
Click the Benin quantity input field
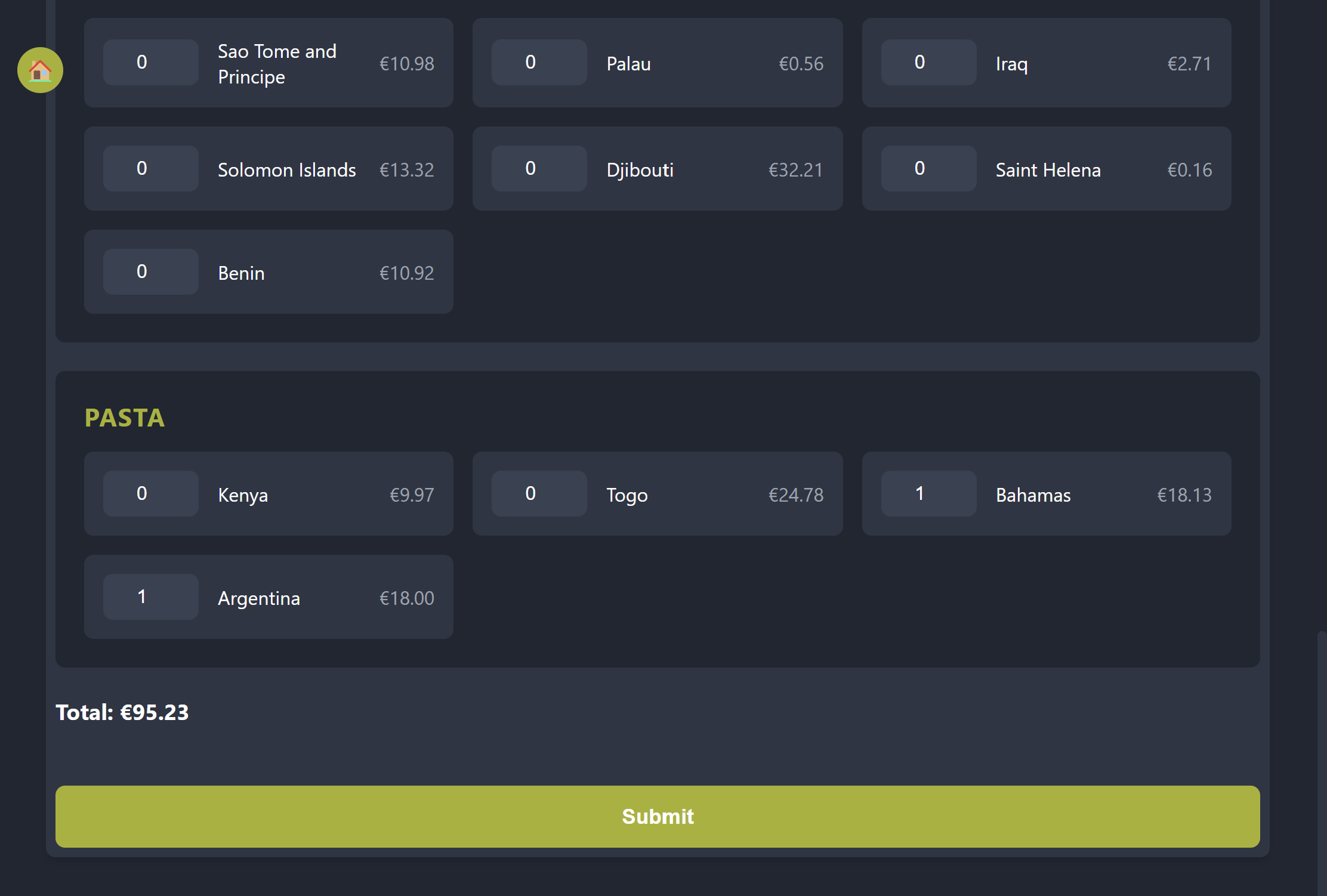150,271
